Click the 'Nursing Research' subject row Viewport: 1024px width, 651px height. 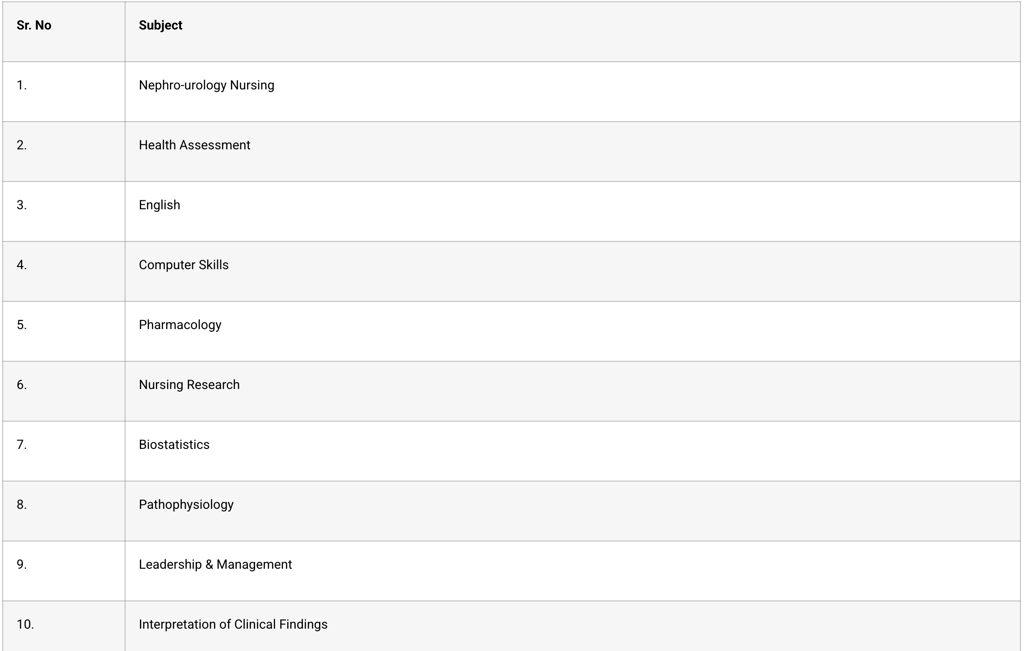coord(189,385)
